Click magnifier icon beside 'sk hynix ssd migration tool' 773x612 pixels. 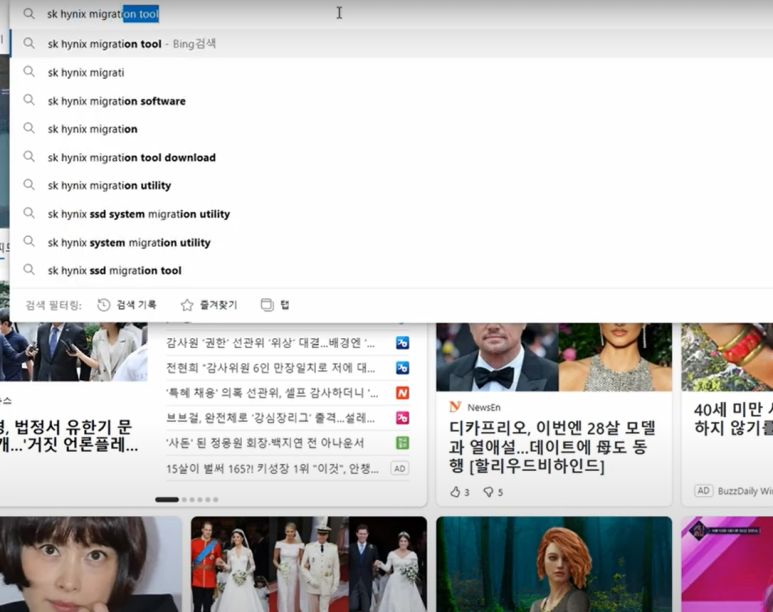tap(29, 270)
